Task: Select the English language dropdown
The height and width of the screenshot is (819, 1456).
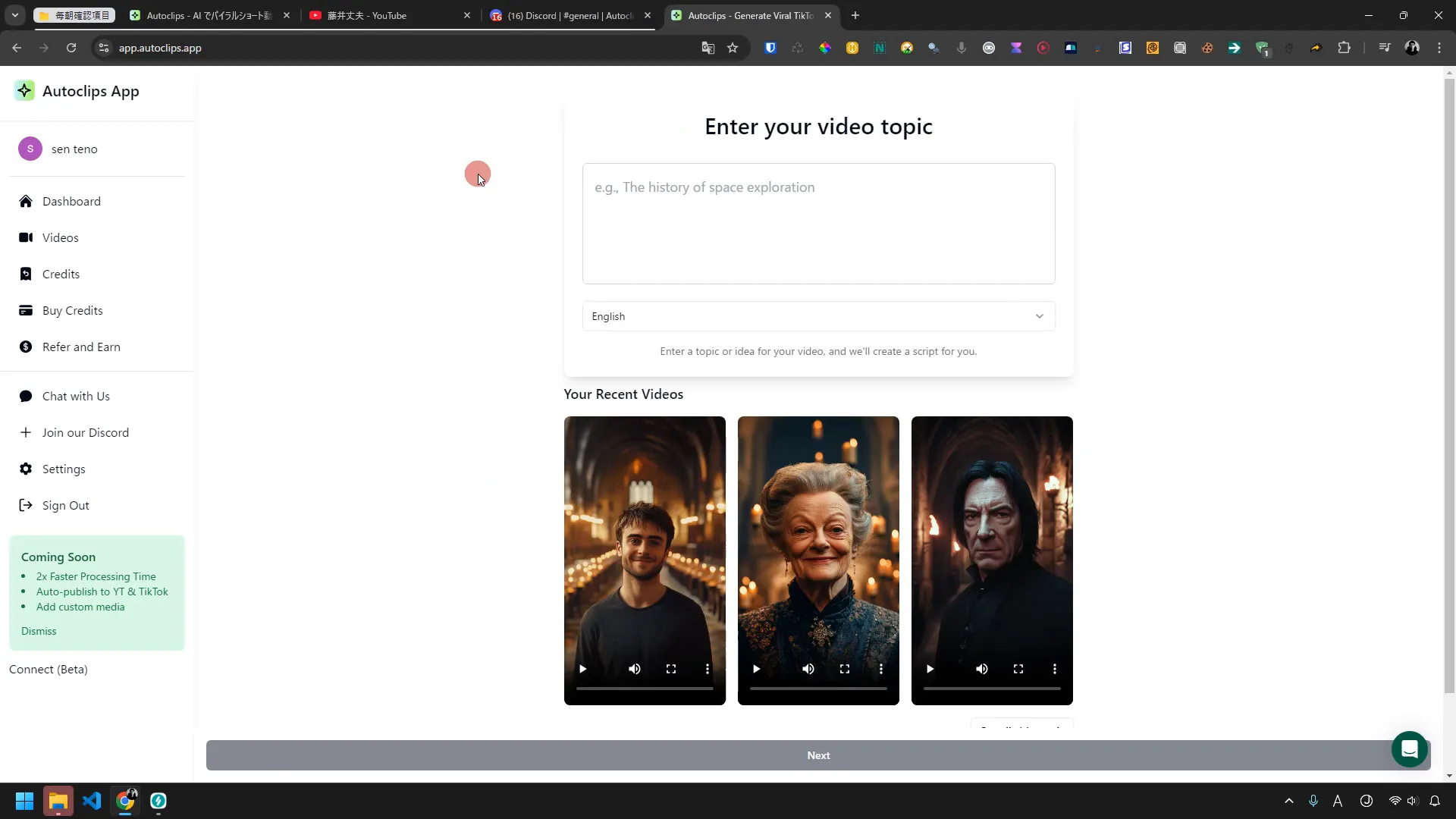Action: [820, 316]
